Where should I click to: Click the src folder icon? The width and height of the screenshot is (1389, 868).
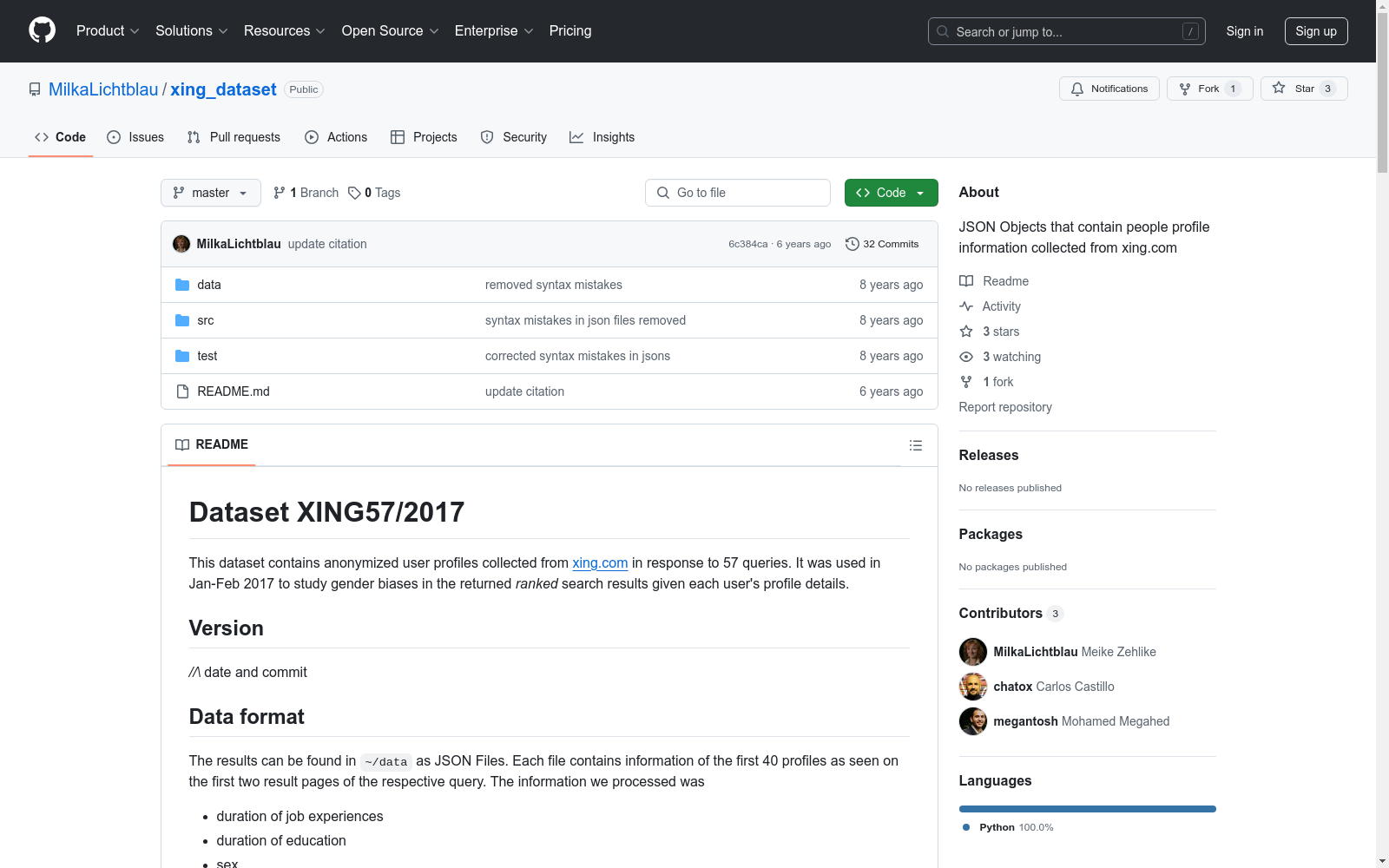pyautogui.click(x=182, y=320)
